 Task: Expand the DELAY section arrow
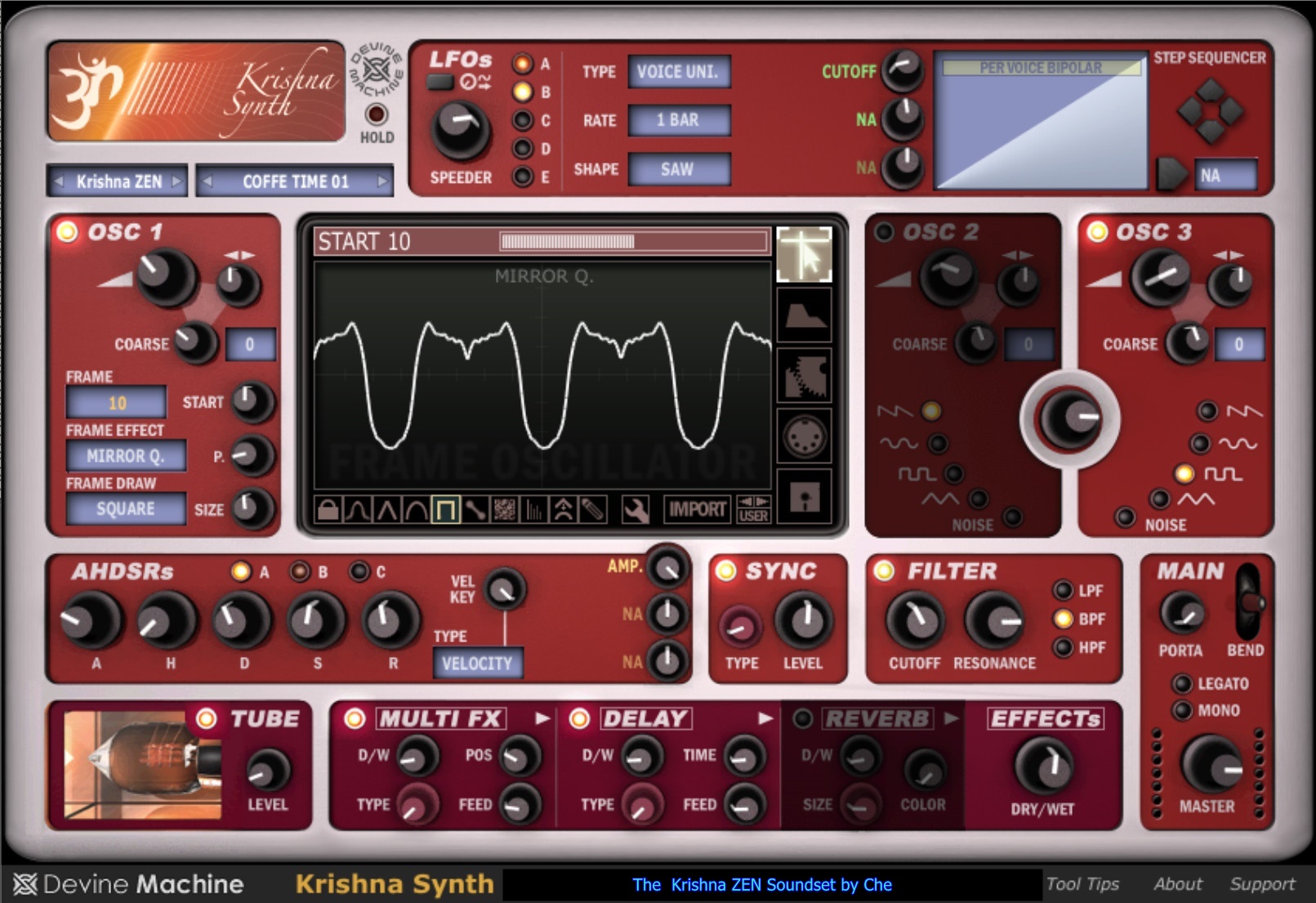(x=765, y=718)
